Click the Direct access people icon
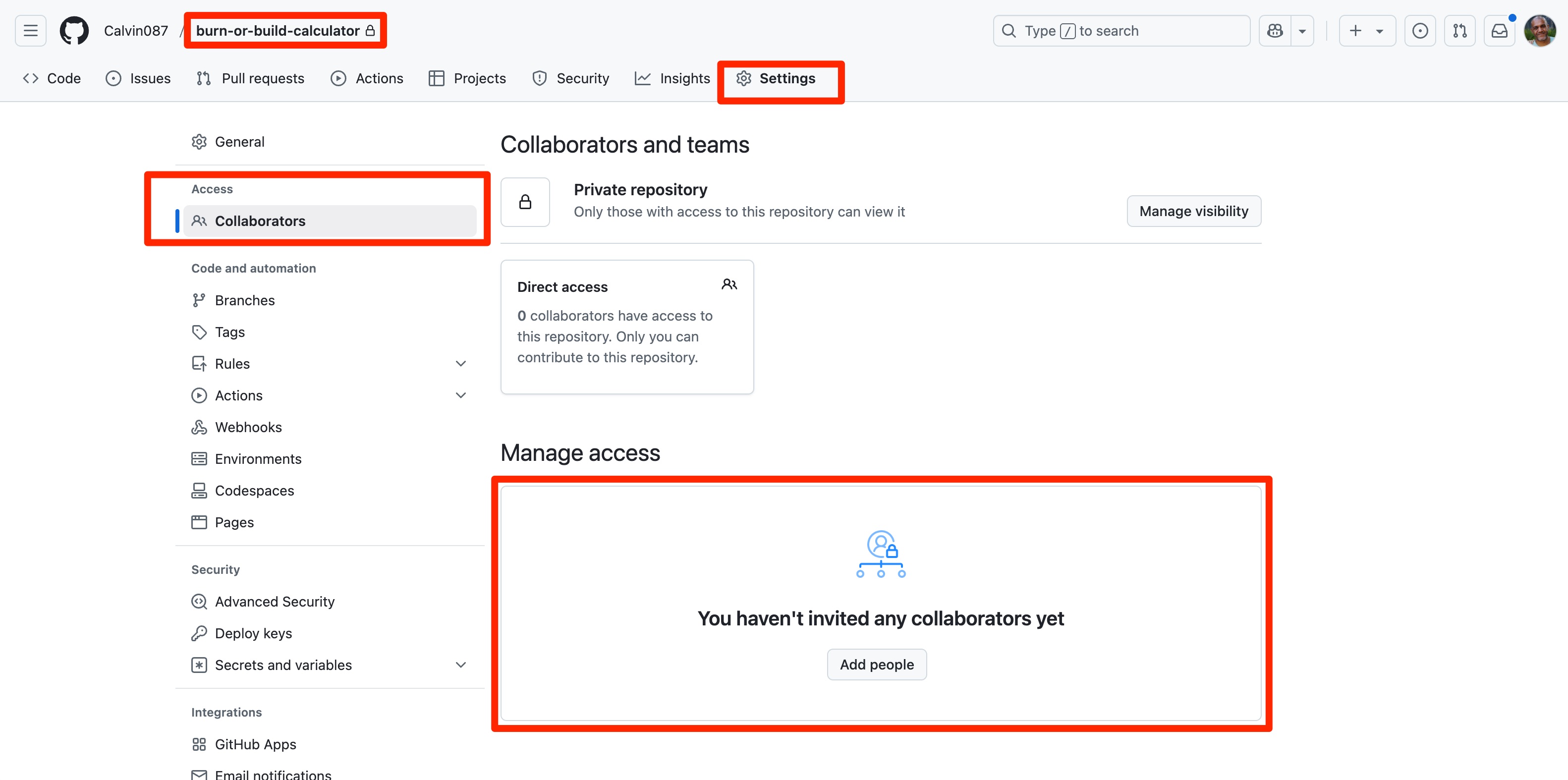Screen dimensions: 1568x780 point(728,284)
